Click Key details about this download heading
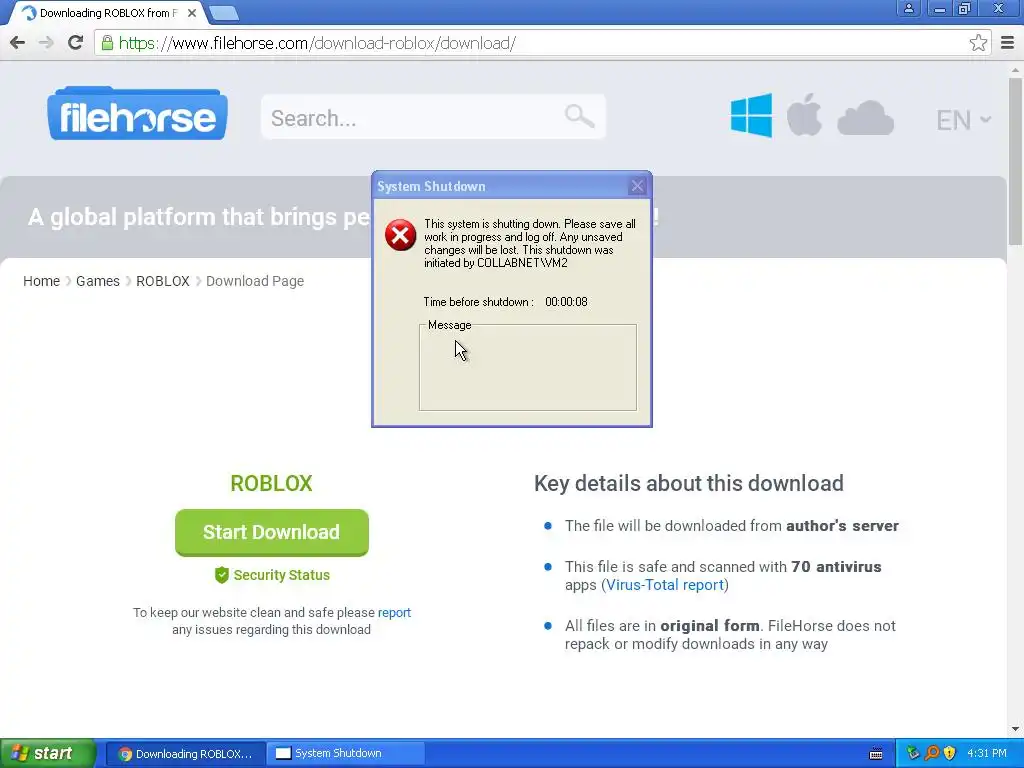Screen dimensions: 1024x768 pos(689,483)
